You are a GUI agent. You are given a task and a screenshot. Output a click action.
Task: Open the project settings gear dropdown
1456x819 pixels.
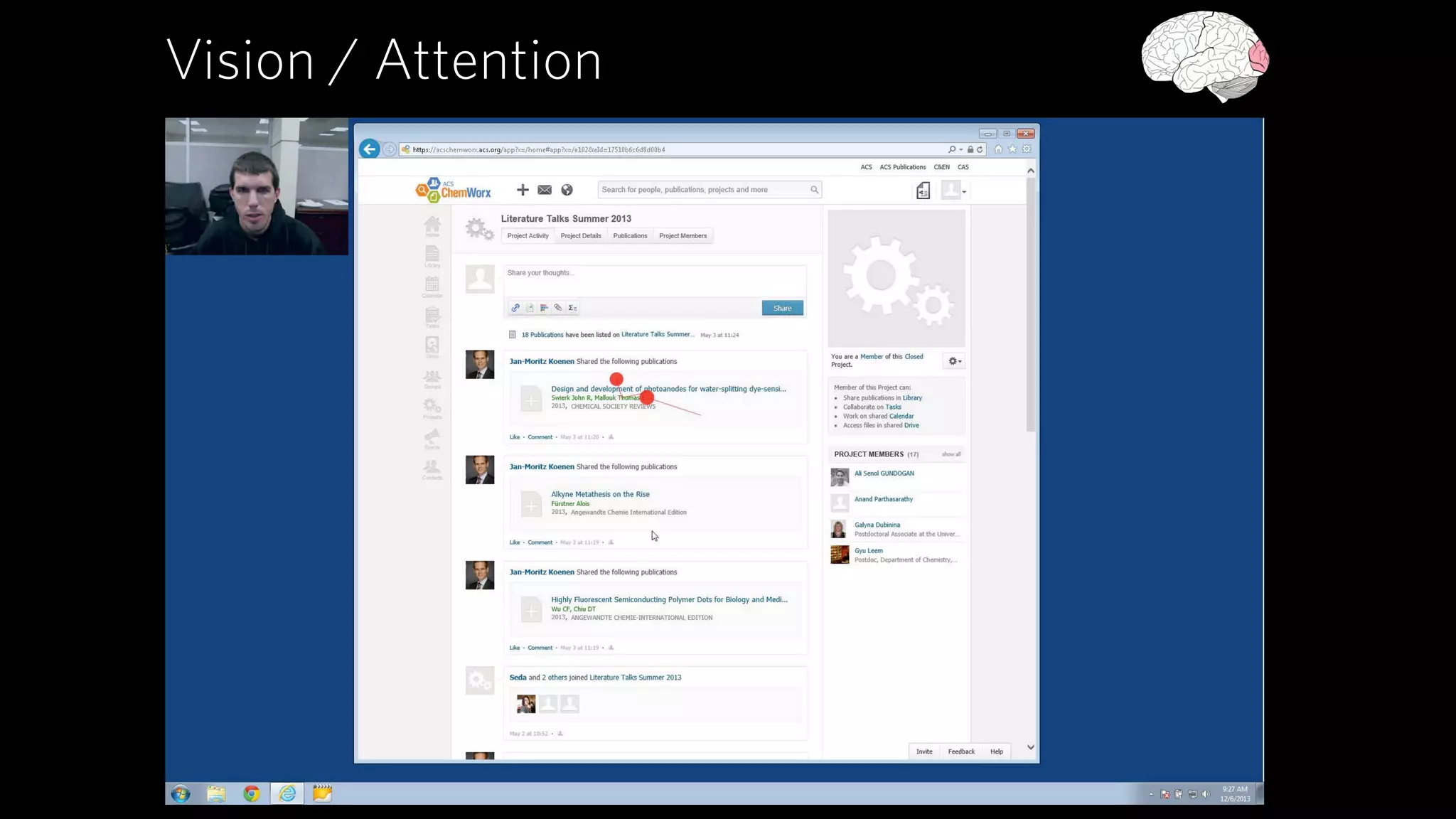955,361
